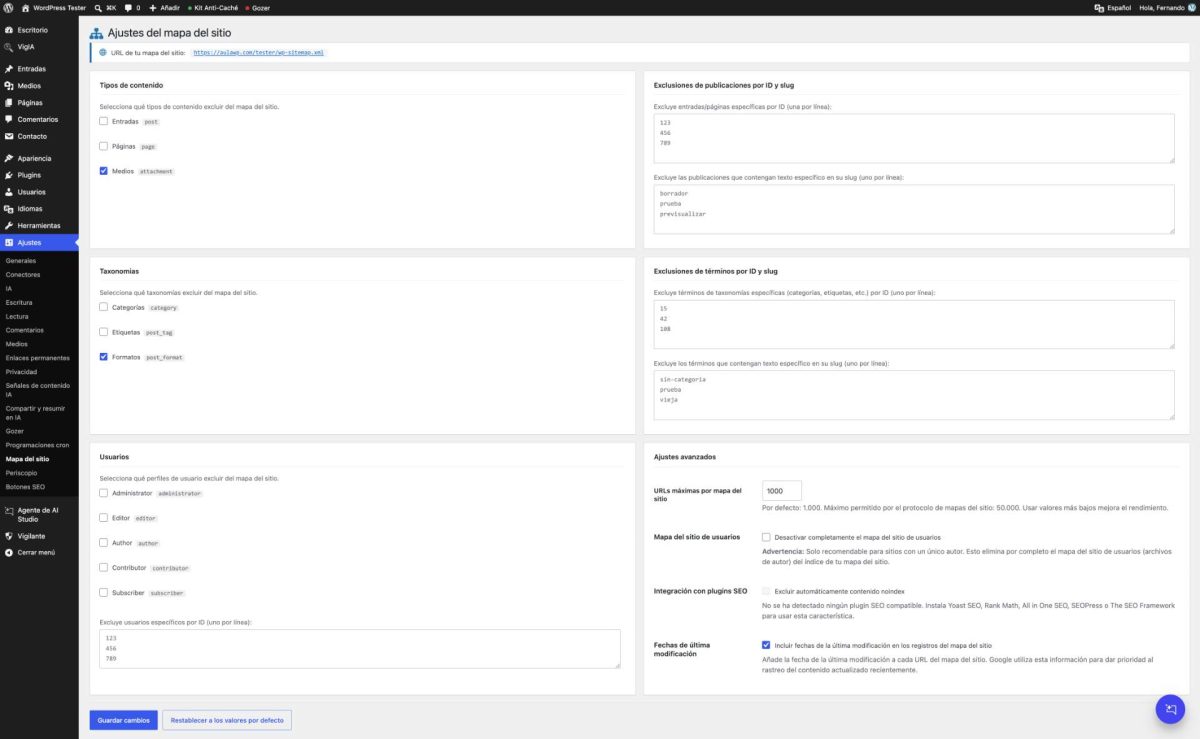Open Periscopio submenu item
The width and height of the screenshot is (1200, 739).
coord(21,473)
